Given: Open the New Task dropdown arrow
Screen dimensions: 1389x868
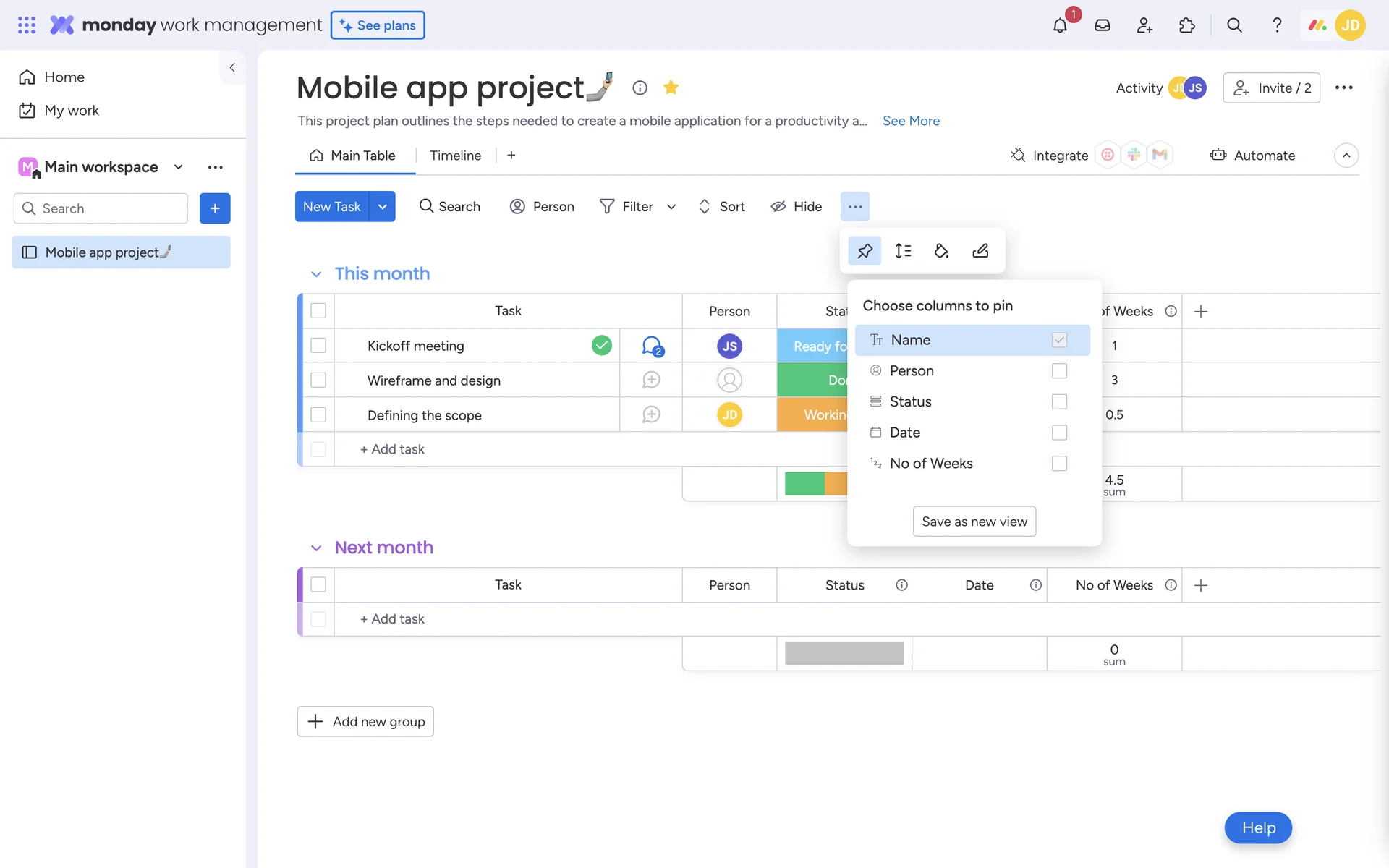Looking at the screenshot, I should coord(382,207).
